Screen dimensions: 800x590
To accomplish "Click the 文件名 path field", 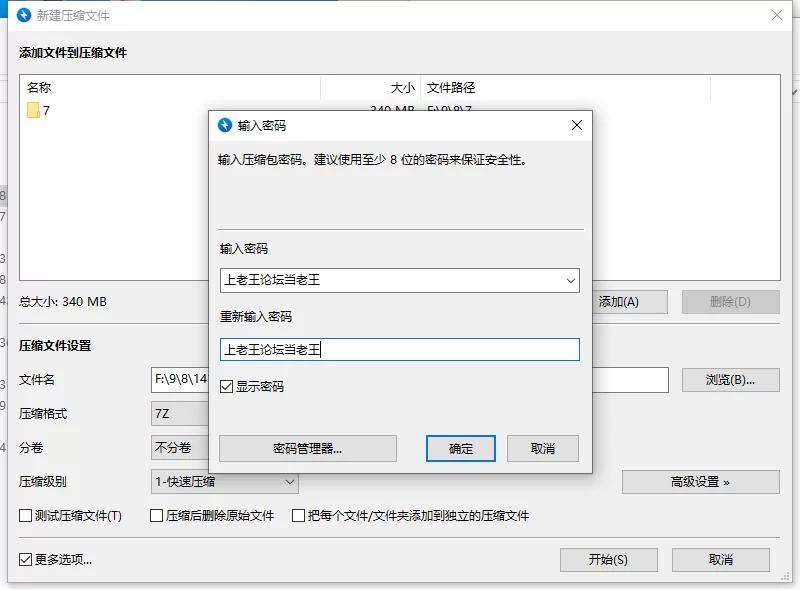I will (180, 380).
